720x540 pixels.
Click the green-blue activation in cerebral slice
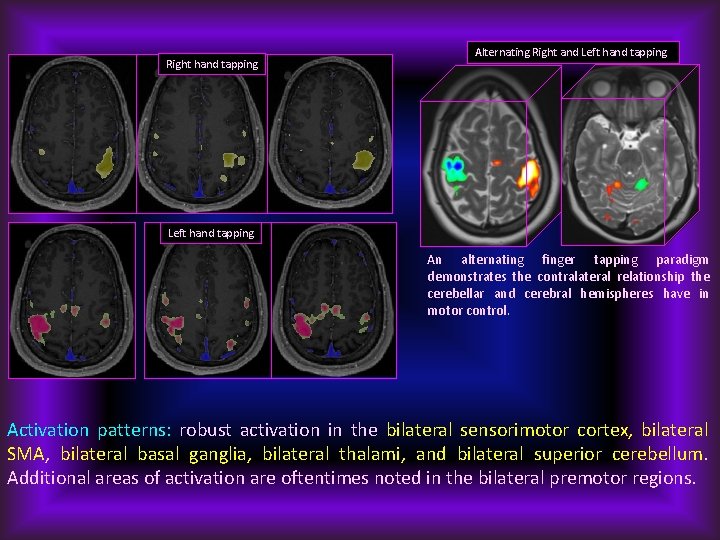455,170
